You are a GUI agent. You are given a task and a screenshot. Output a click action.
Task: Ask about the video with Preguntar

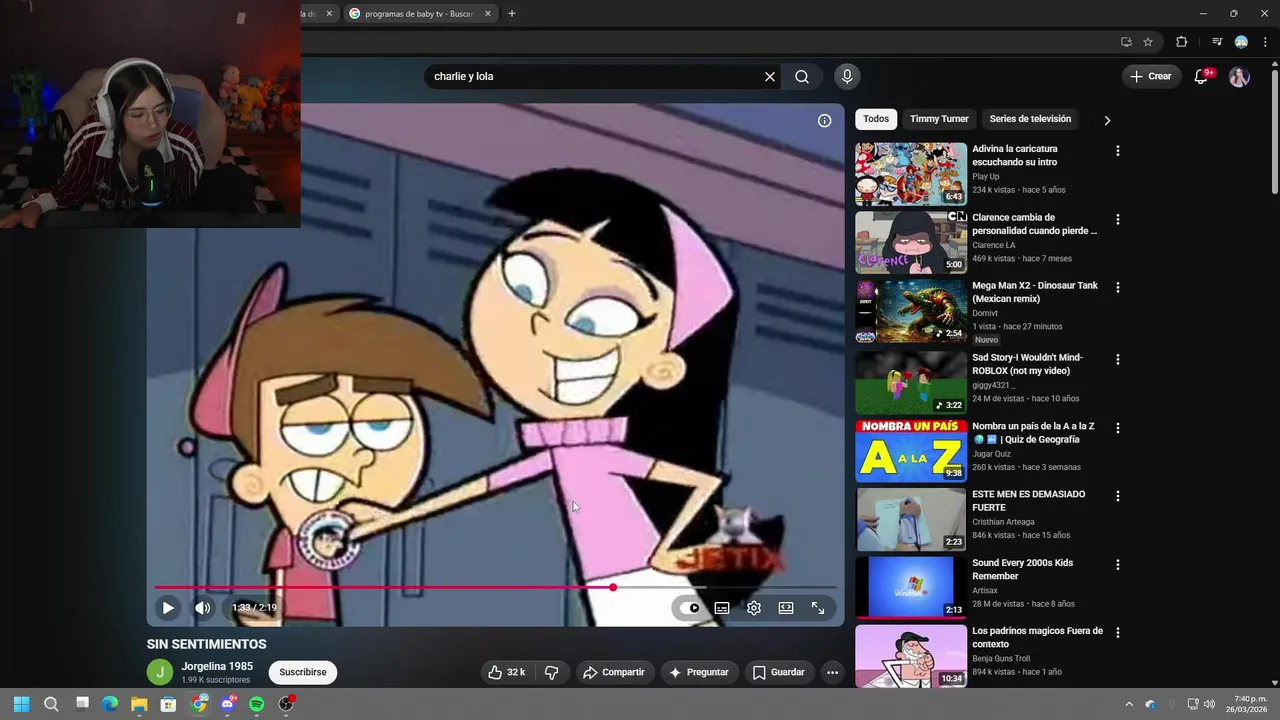click(x=699, y=672)
